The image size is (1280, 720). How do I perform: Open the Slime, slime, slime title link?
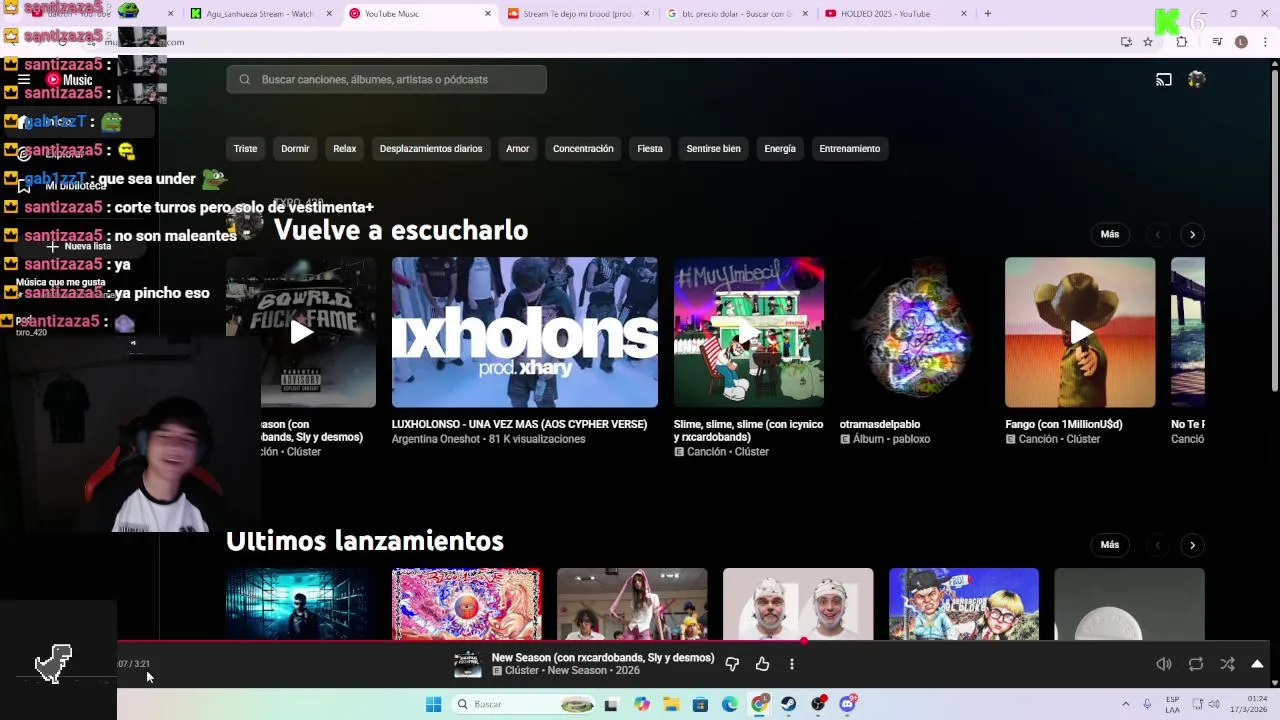pyautogui.click(x=749, y=430)
